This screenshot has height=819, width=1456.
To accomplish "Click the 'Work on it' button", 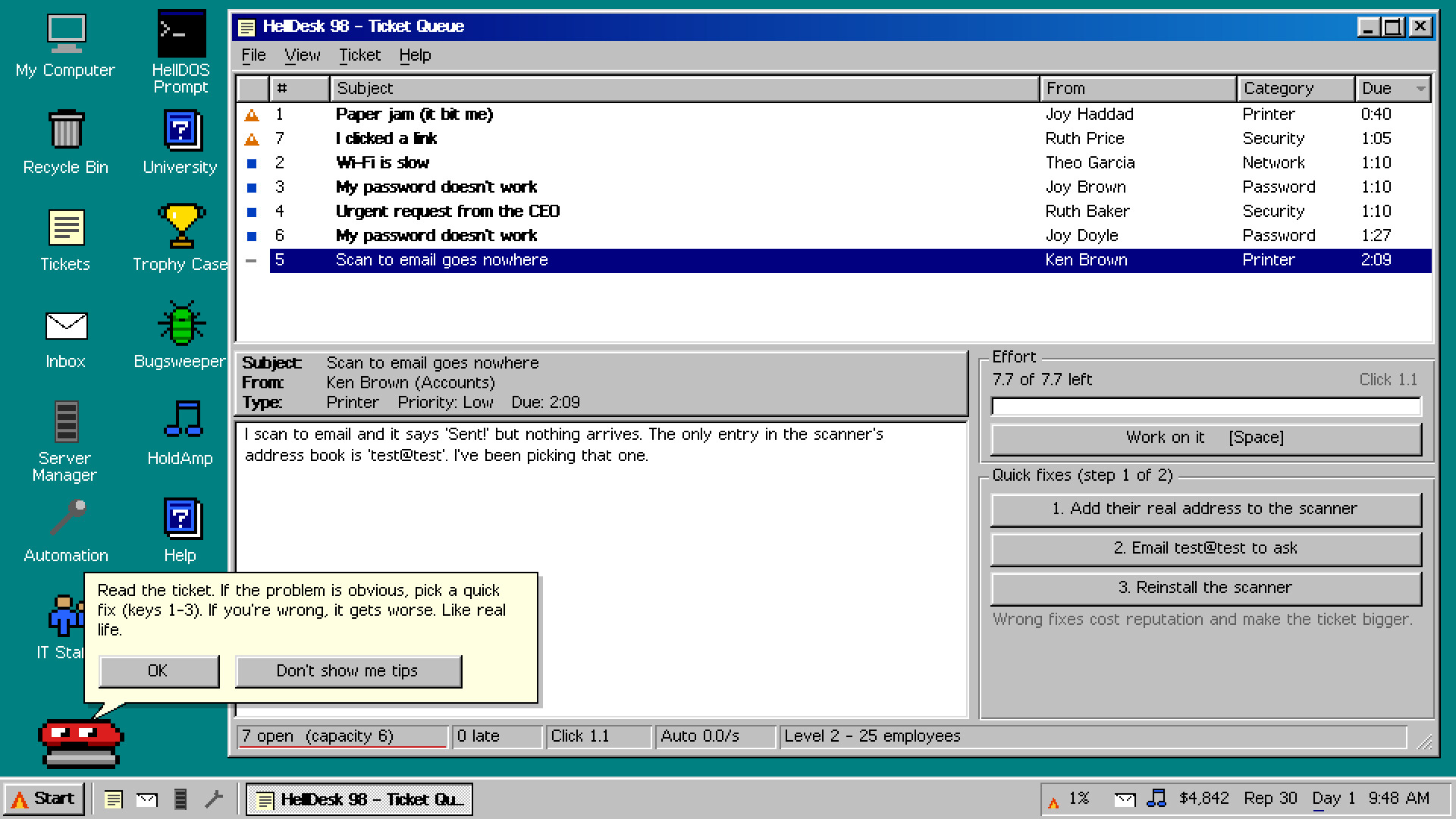I will [x=1206, y=438].
